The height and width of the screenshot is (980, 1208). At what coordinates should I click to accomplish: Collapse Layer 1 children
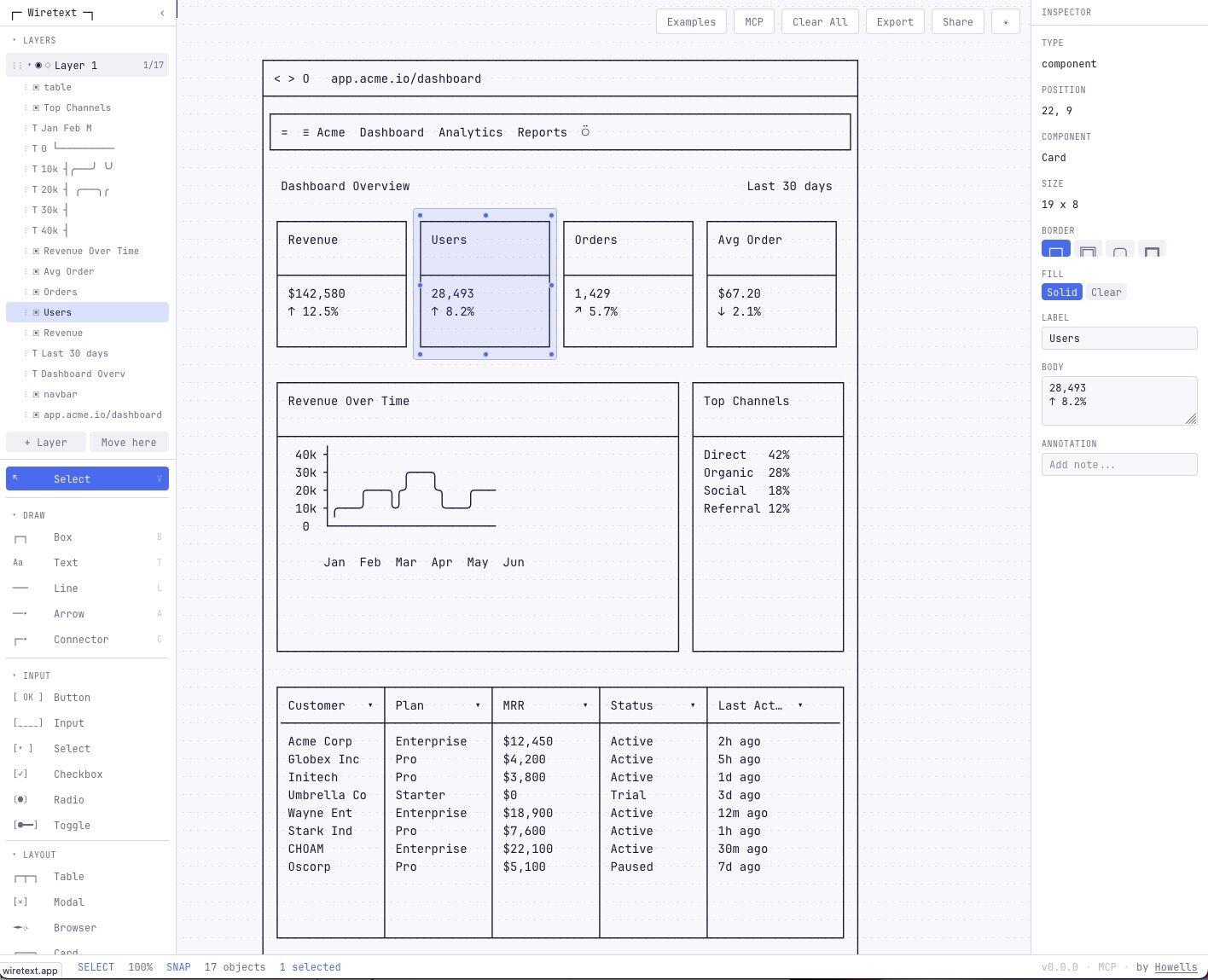tap(29, 66)
